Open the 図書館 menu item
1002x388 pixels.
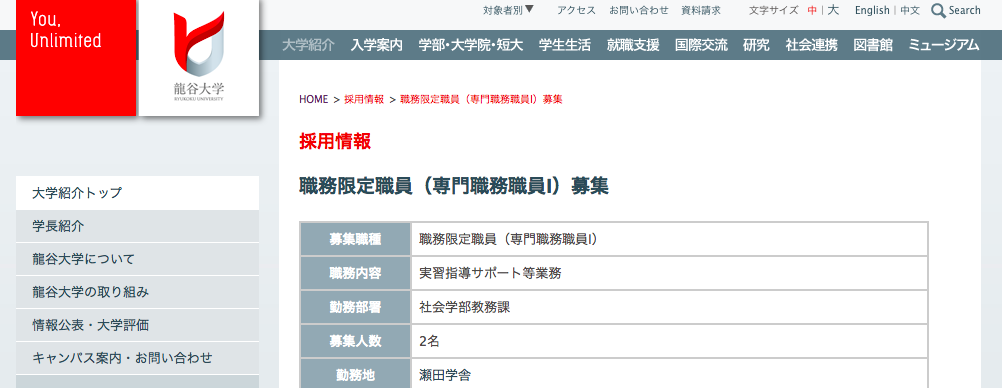[x=873, y=45]
